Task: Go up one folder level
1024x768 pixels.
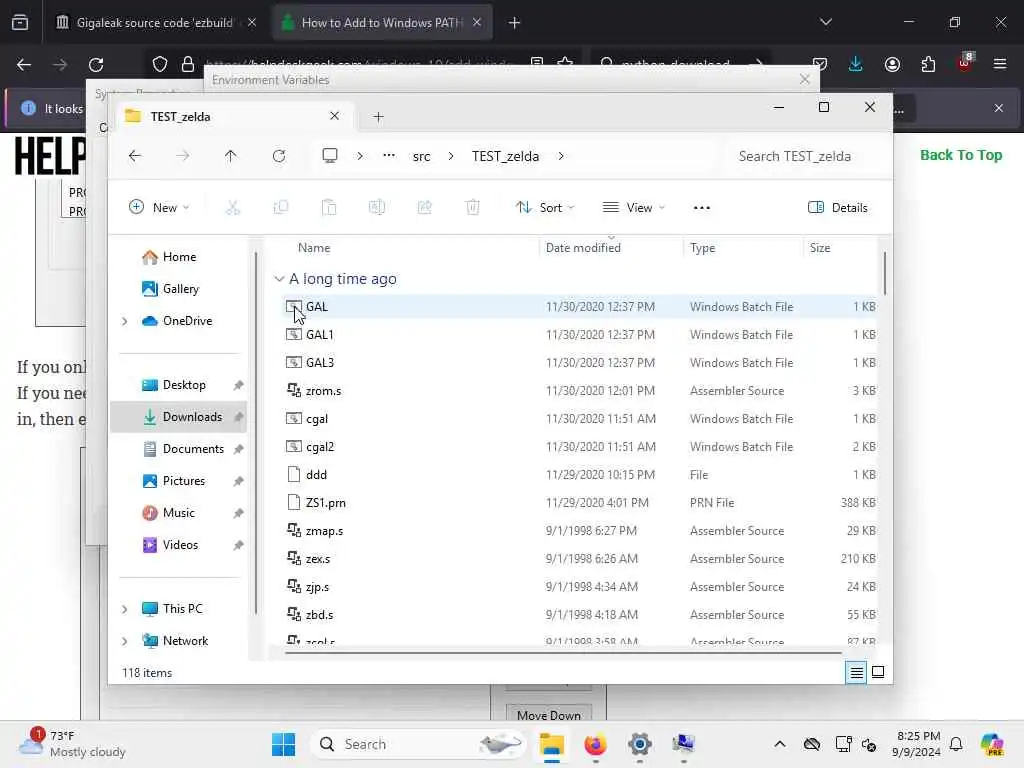Action: tap(231, 156)
